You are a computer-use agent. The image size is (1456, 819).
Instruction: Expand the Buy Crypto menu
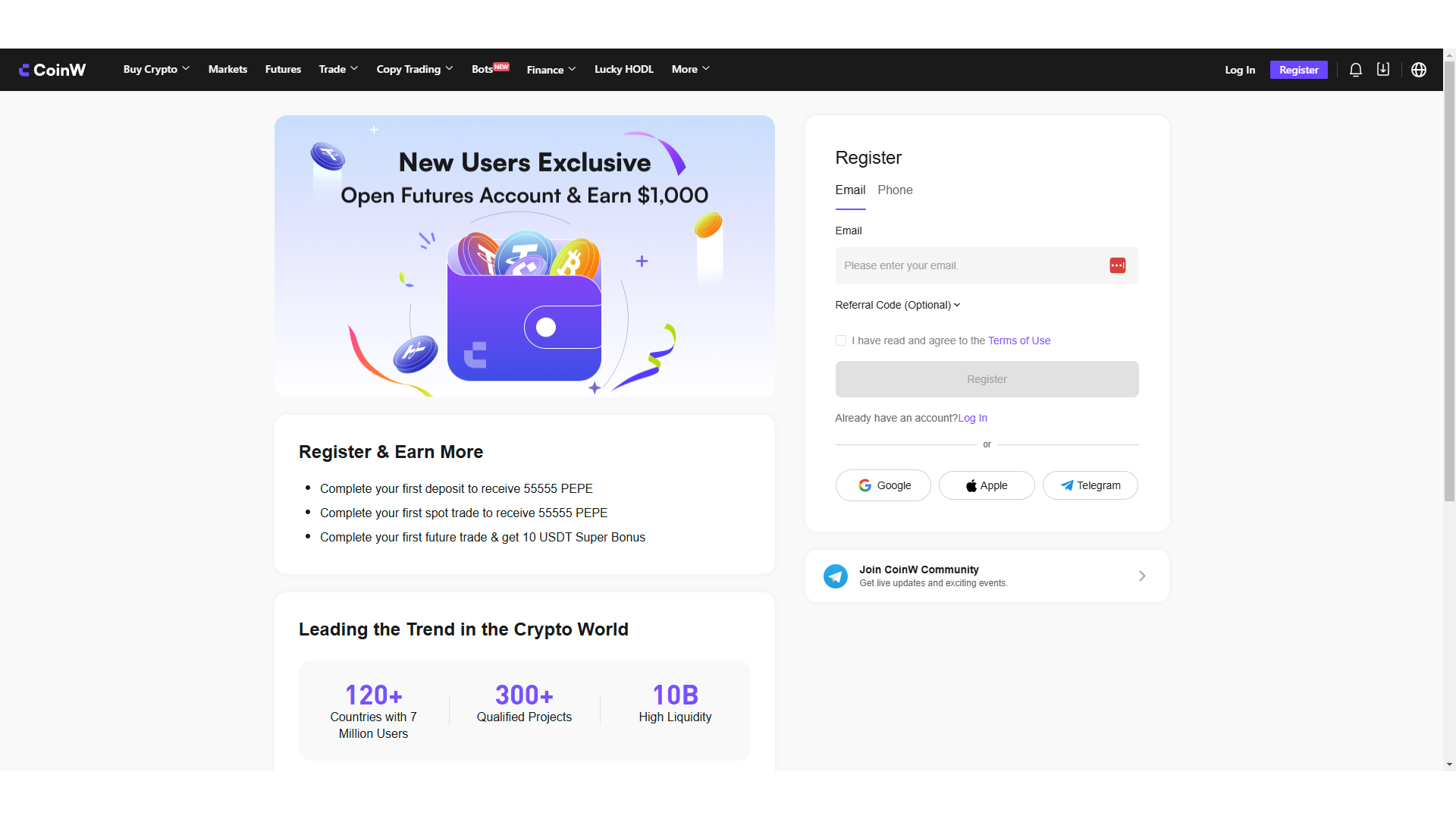[x=156, y=69]
